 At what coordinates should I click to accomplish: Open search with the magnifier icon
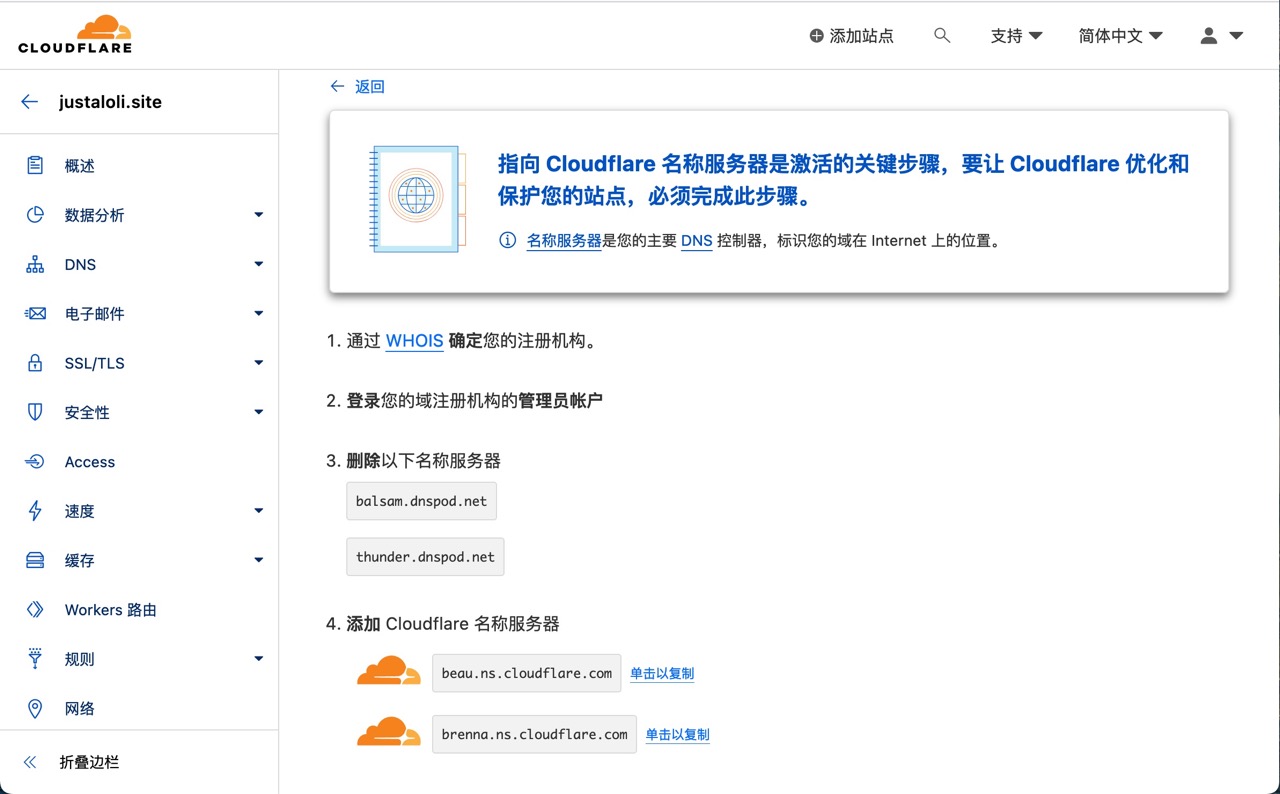click(x=942, y=35)
